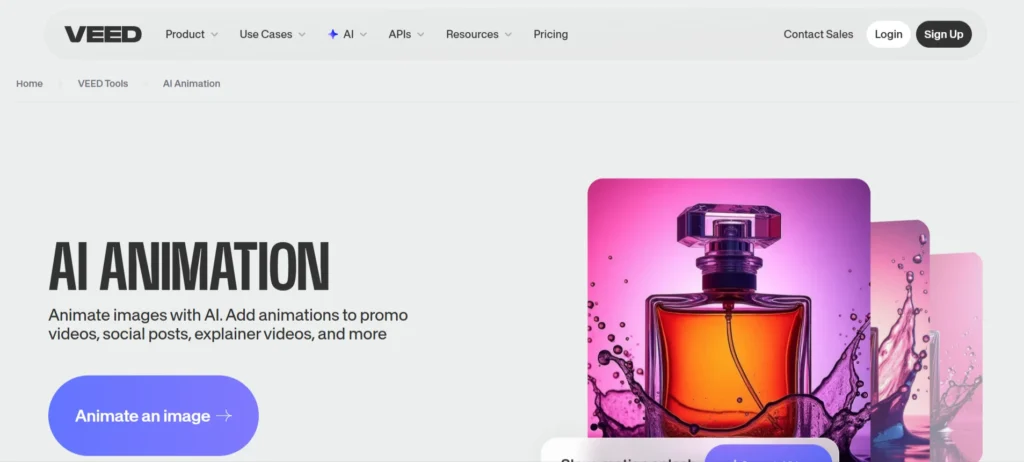Select the AI Animation breadcrumb
This screenshot has width=1024, height=462.
[191, 84]
